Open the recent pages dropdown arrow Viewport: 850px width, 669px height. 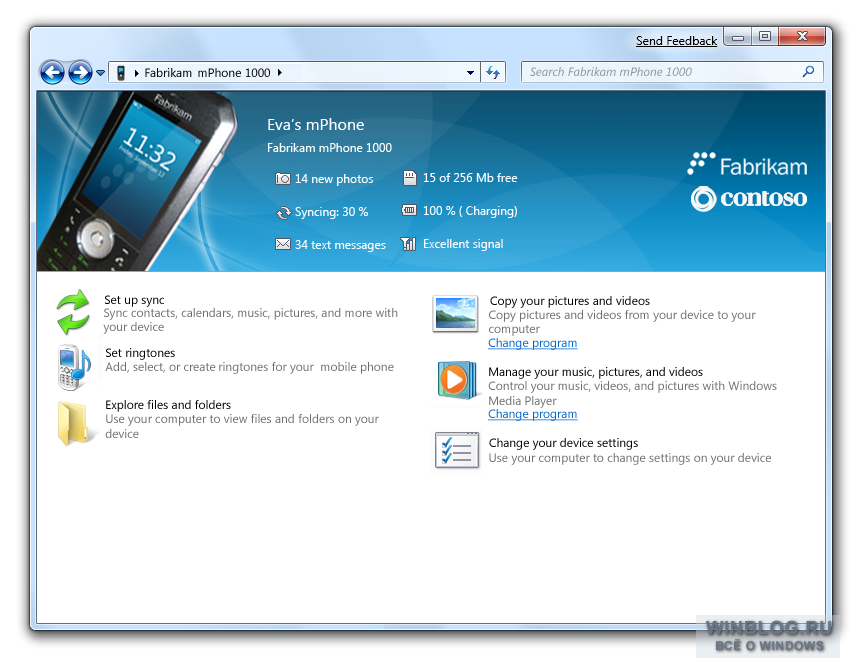point(100,73)
